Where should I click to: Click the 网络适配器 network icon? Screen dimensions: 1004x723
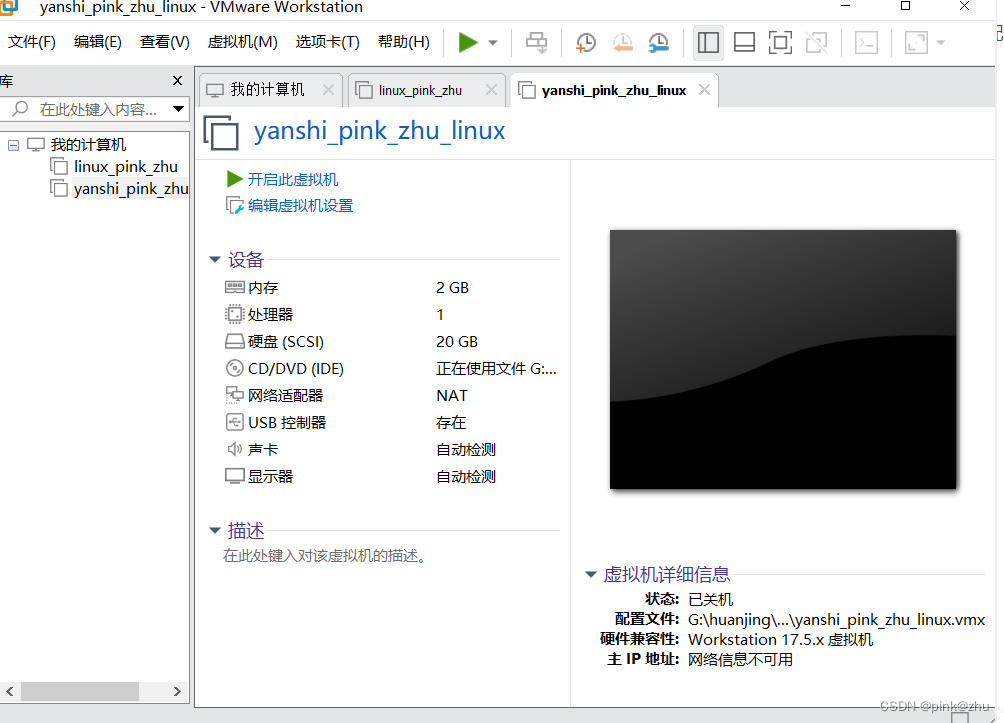click(234, 395)
